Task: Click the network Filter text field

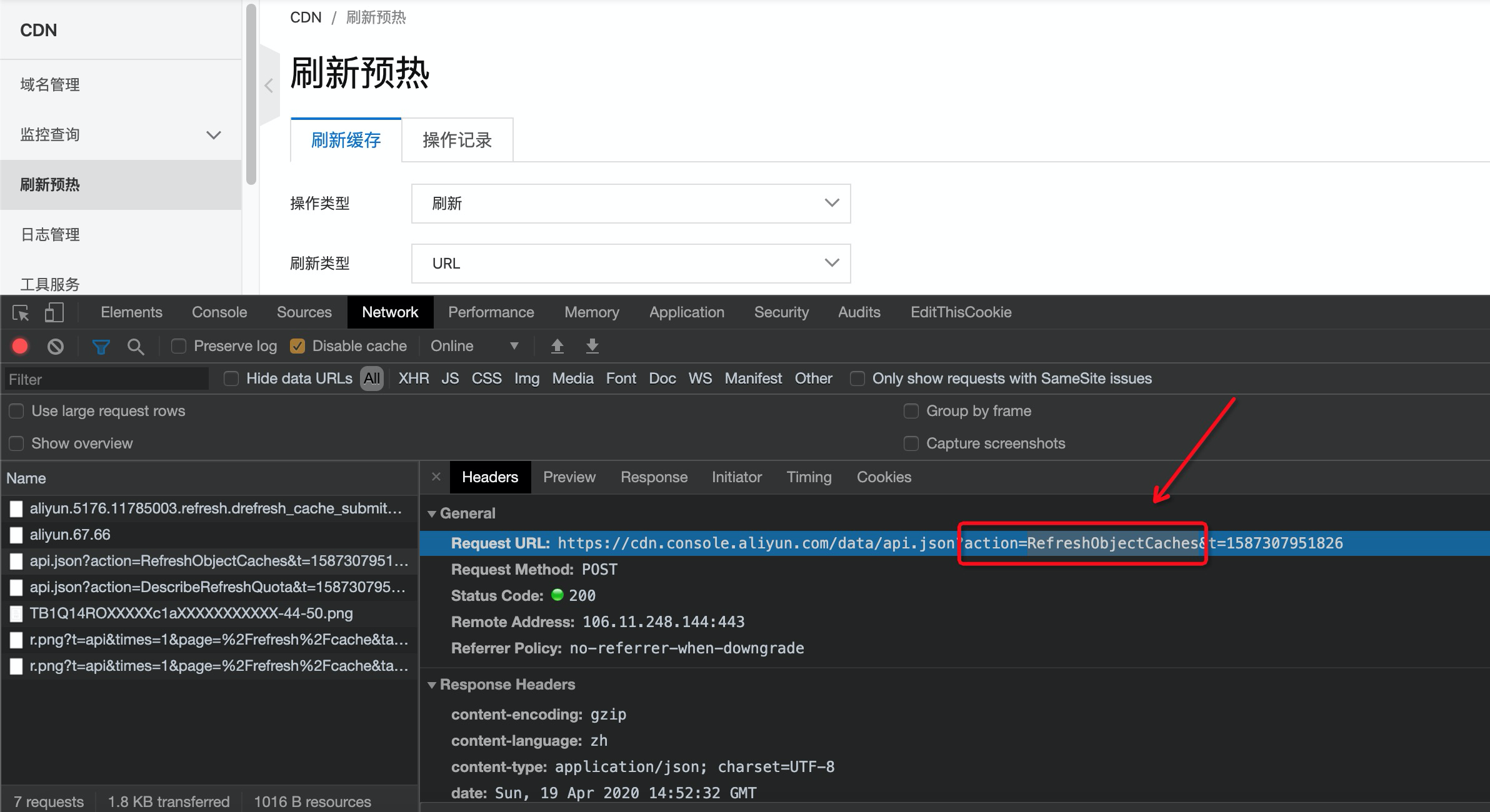Action: tap(107, 379)
